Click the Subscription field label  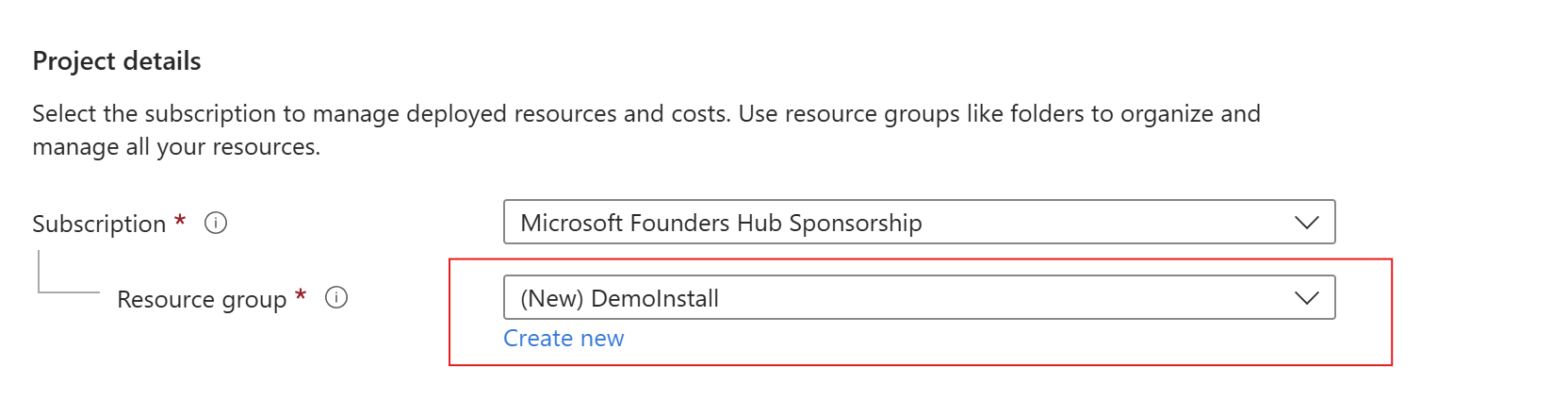[99, 224]
